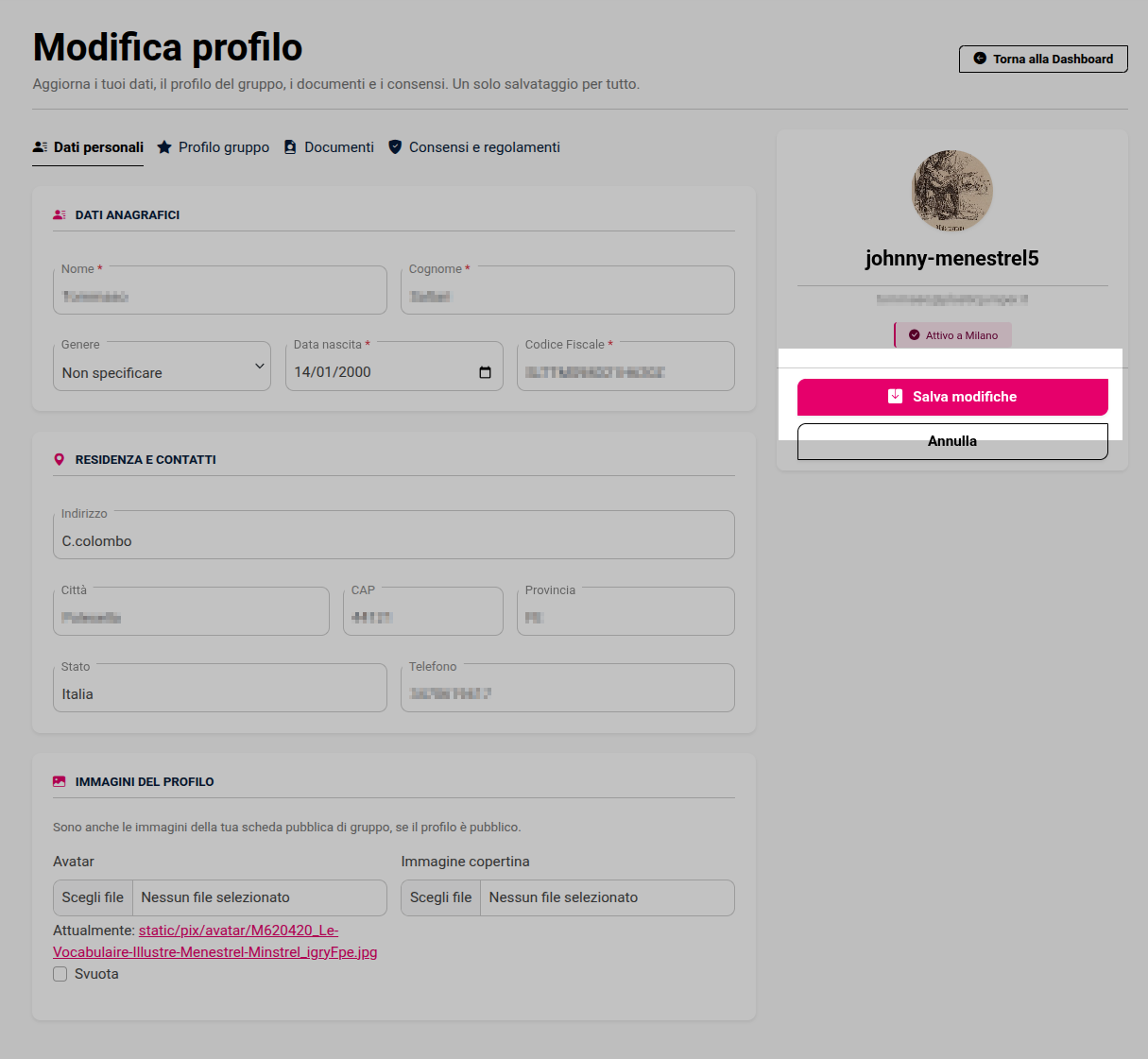Open the current avatar image link
This screenshot has width=1148, height=1059.
(215, 941)
